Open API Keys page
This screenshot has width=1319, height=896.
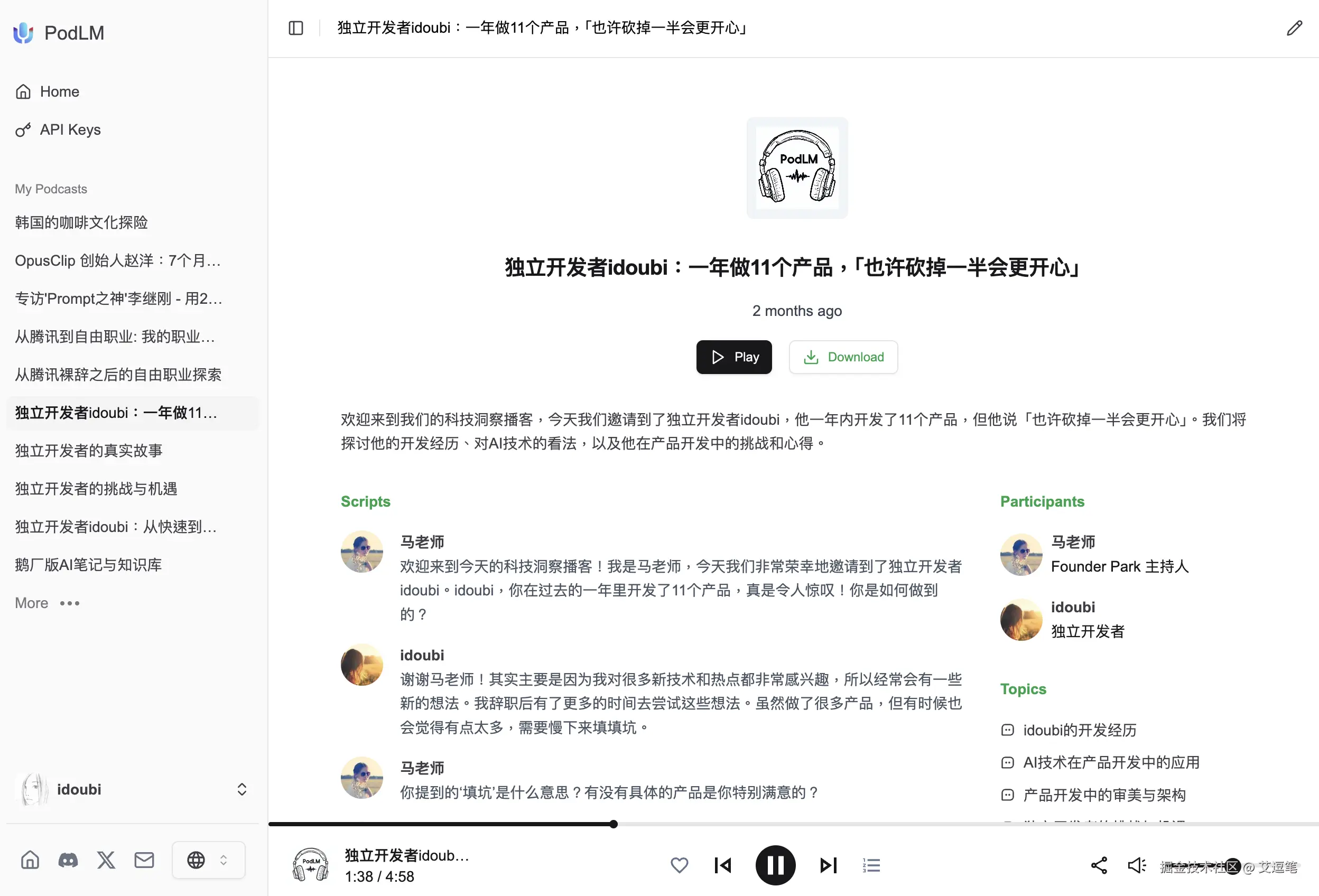pyautogui.click(x=70, y=129)
